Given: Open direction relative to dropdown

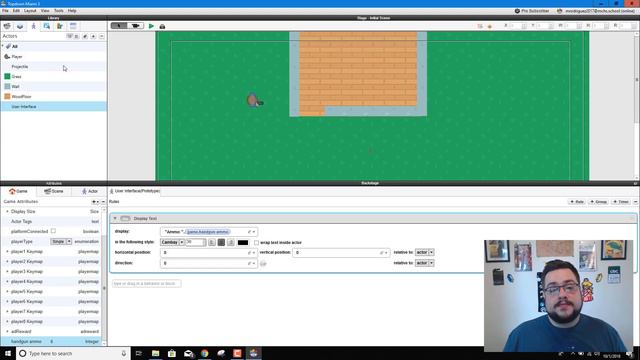Looking at the screenshot, I should pos(424,263).
